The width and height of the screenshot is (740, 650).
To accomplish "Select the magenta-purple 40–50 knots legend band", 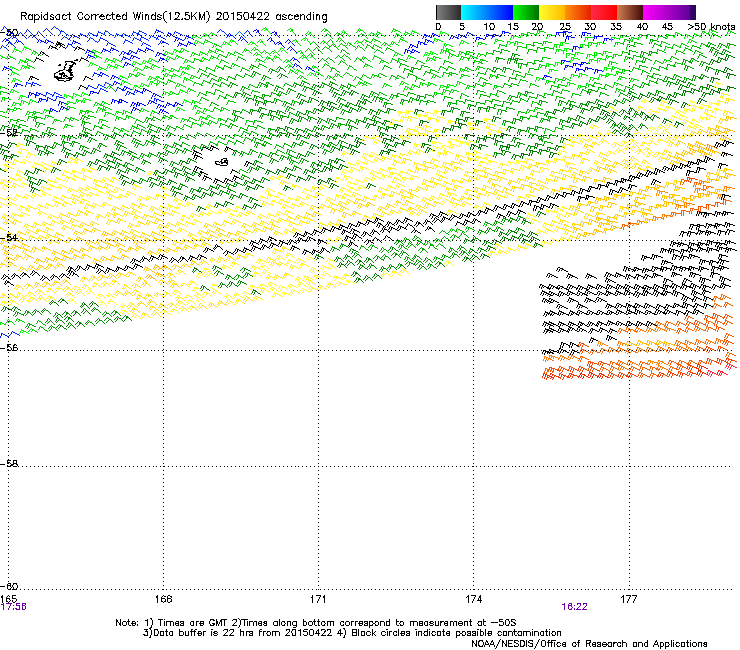I will point(669,12).
